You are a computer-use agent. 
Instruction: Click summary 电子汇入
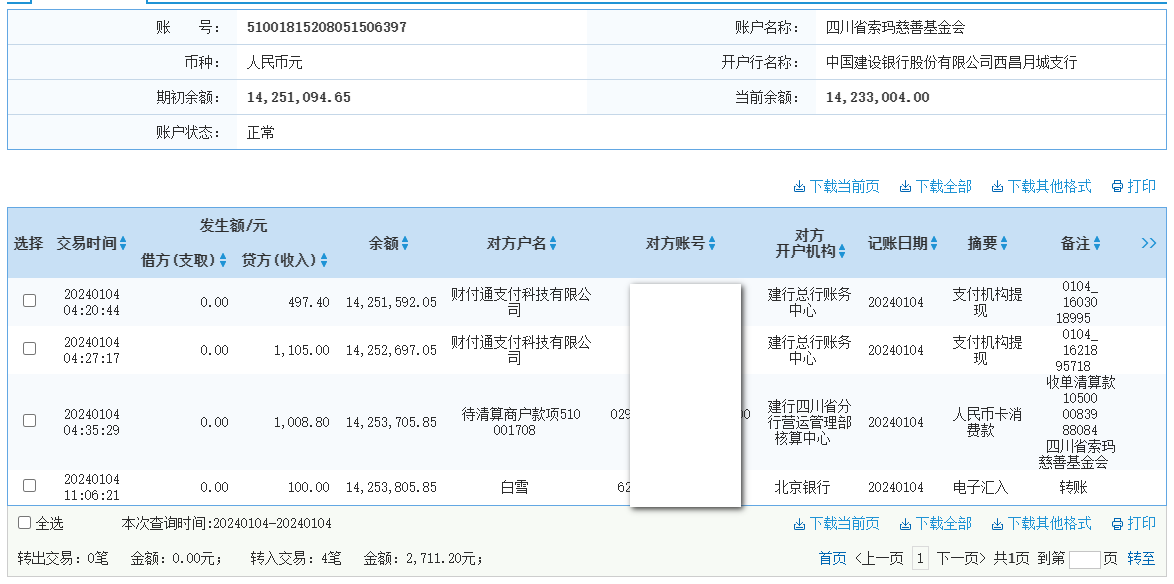click(x=980, y=487)
